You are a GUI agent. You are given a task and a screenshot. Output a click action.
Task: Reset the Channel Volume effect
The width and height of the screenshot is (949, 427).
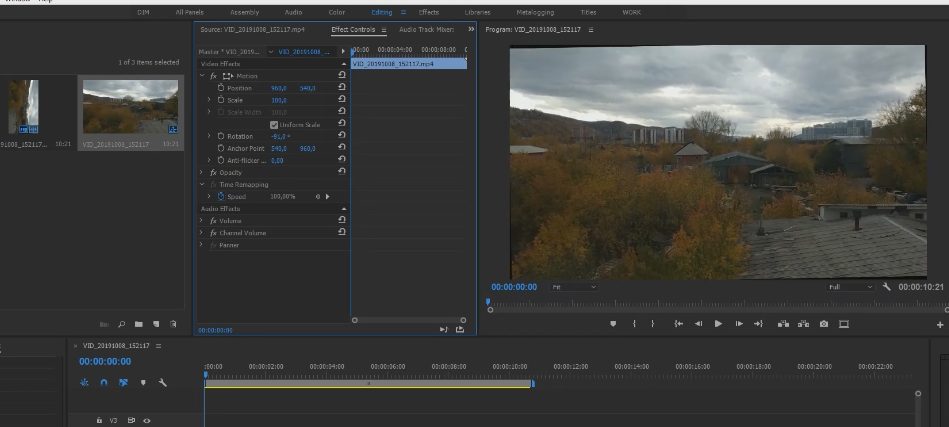342,232
